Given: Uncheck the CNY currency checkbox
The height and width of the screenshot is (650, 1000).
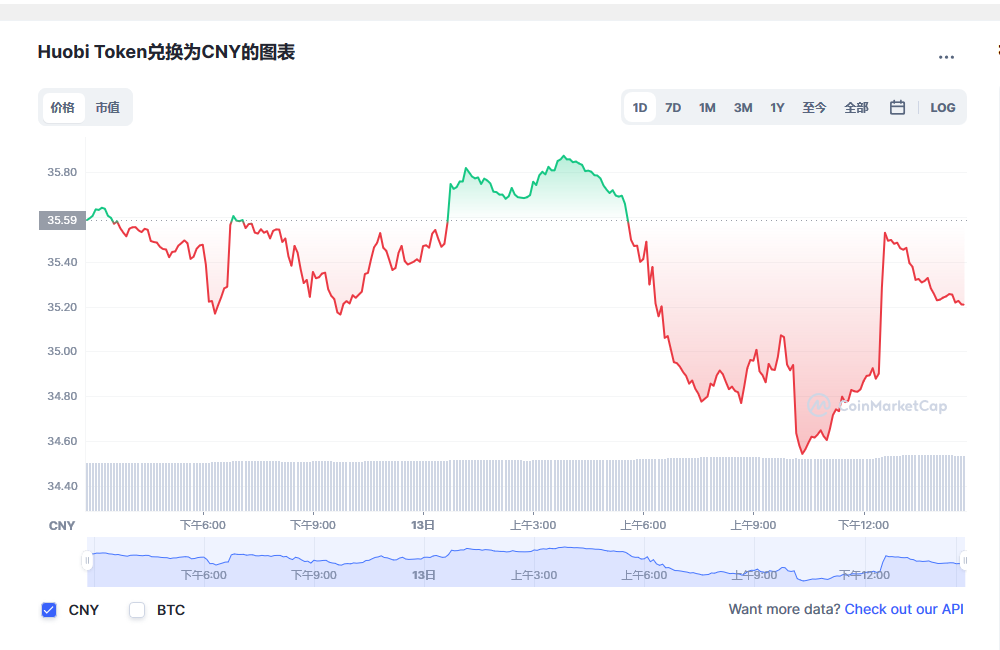Looking at the screenshot, I should (x=49, y=610).
